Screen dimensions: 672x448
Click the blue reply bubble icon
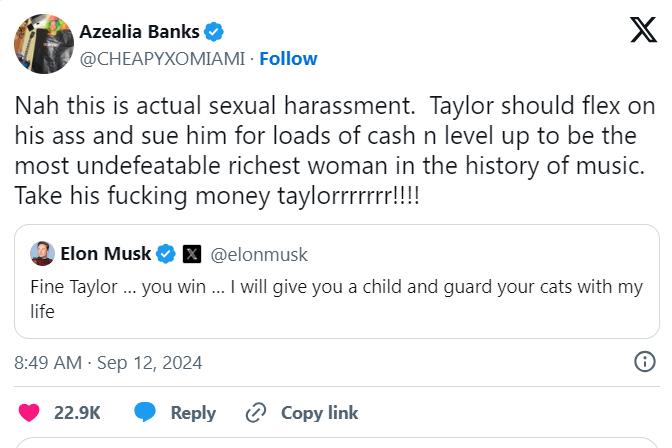(x=146, y=412)
